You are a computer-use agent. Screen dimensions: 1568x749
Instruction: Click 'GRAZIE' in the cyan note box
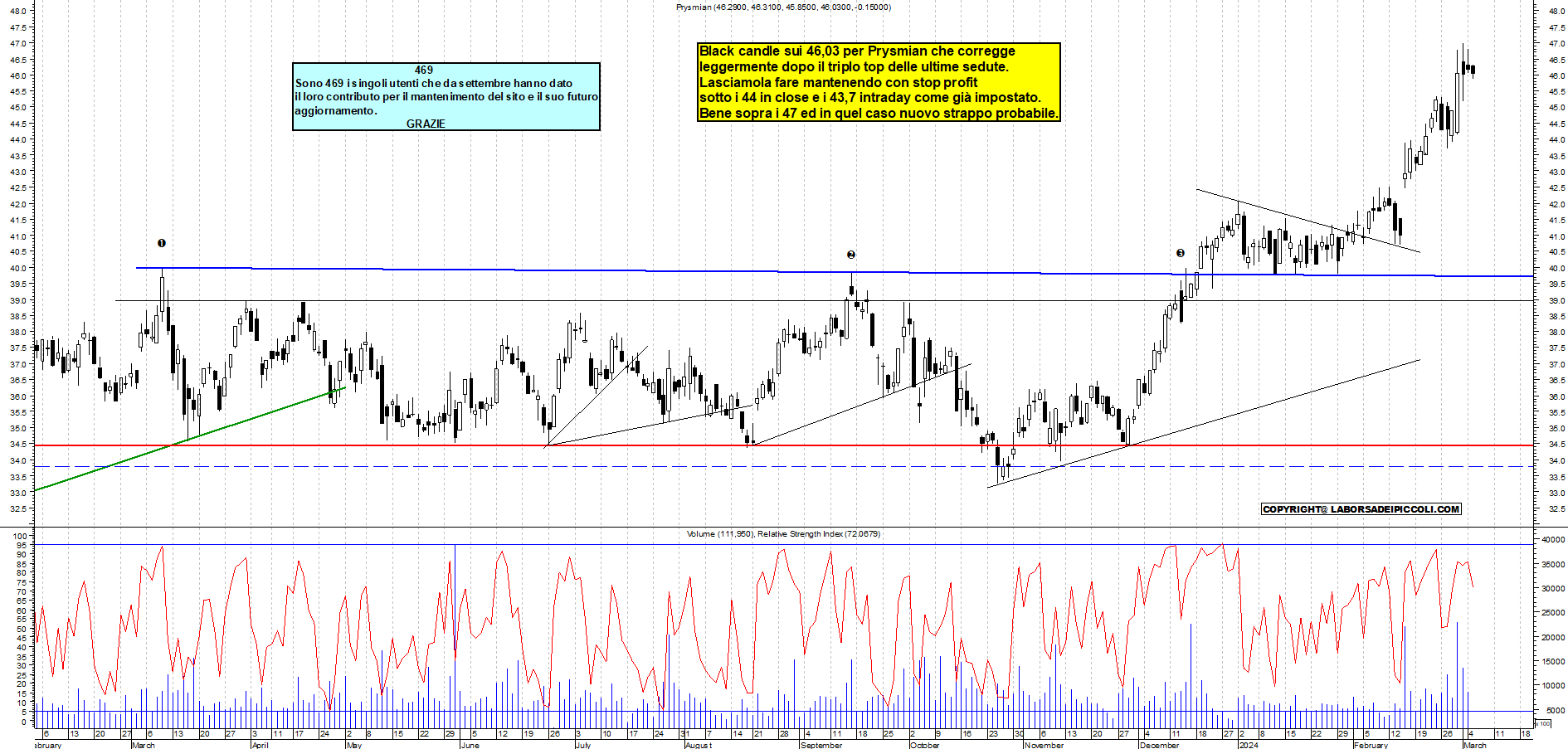[x=426, y=124]
